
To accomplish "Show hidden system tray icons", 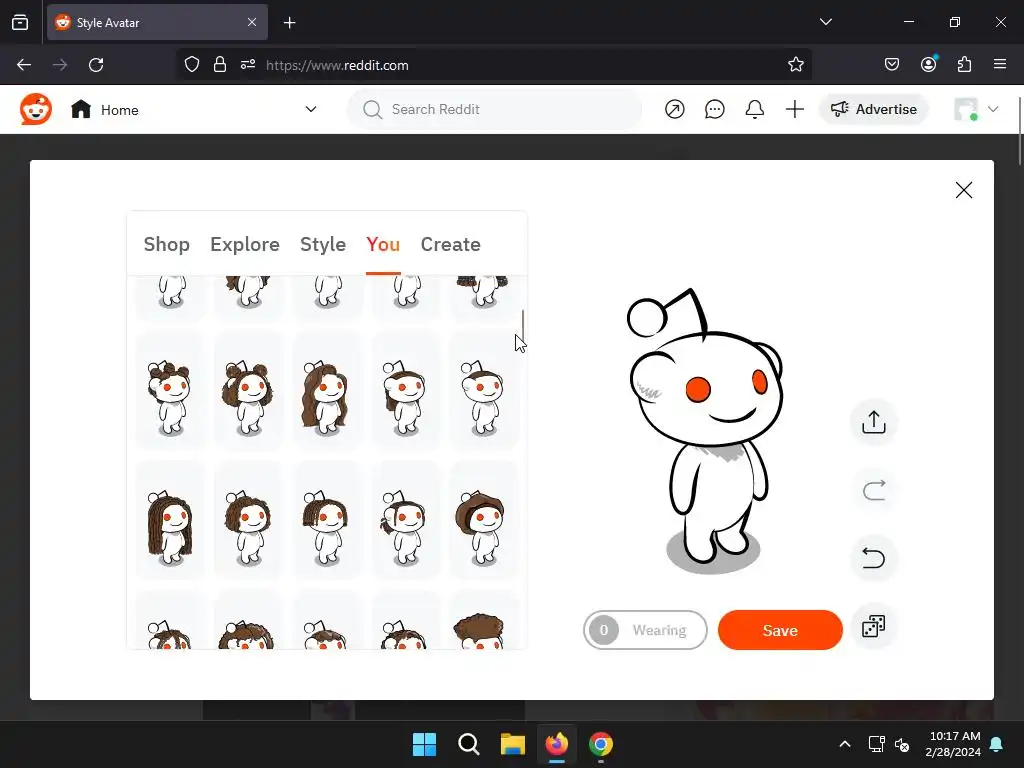I will click(x=844, y=744).
